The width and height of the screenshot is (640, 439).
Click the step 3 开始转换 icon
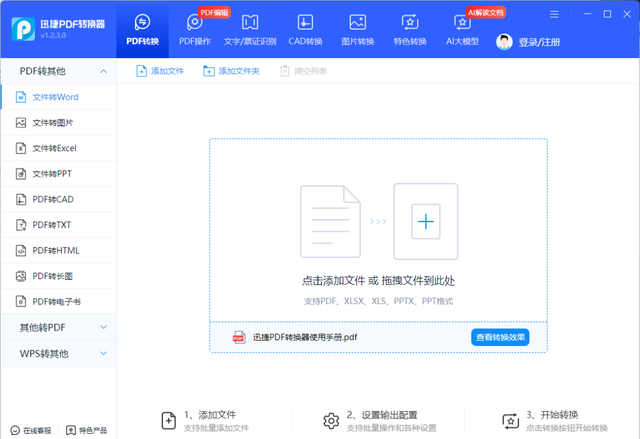[x=510, y=421]
